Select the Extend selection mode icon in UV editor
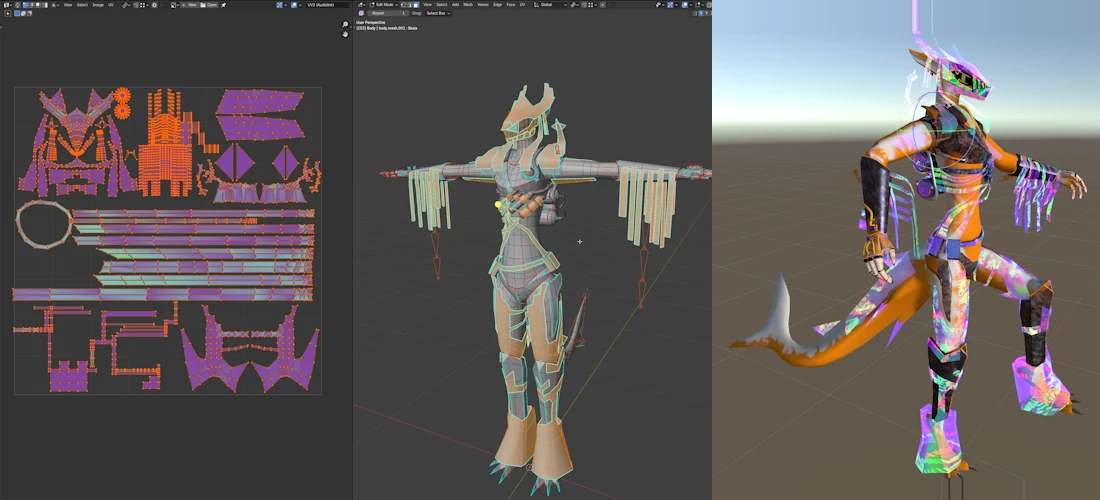The width and height of the screenshot is (1100, 500). (23, 13)
